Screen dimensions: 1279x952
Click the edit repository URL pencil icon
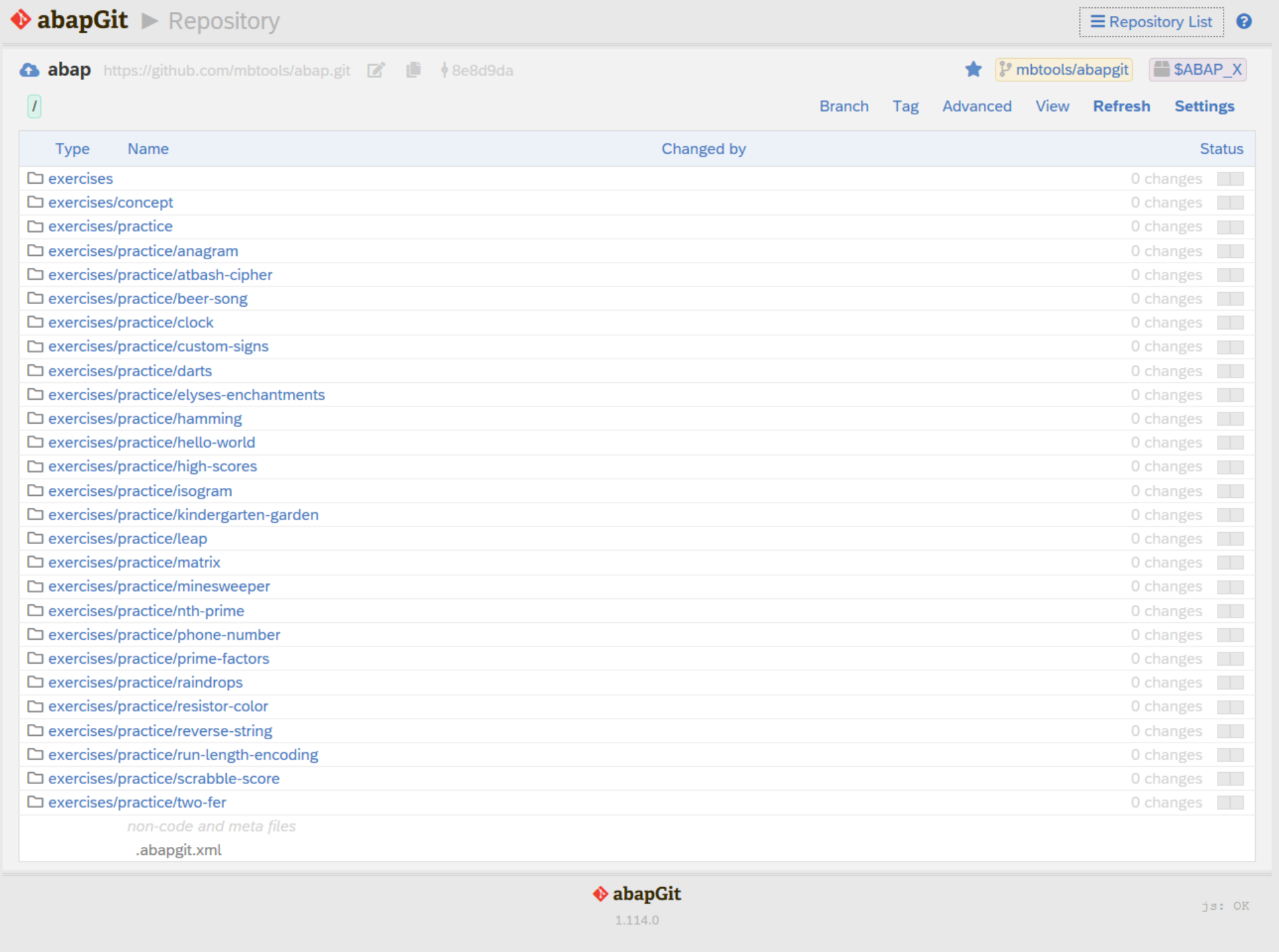(x=375, y=70)
